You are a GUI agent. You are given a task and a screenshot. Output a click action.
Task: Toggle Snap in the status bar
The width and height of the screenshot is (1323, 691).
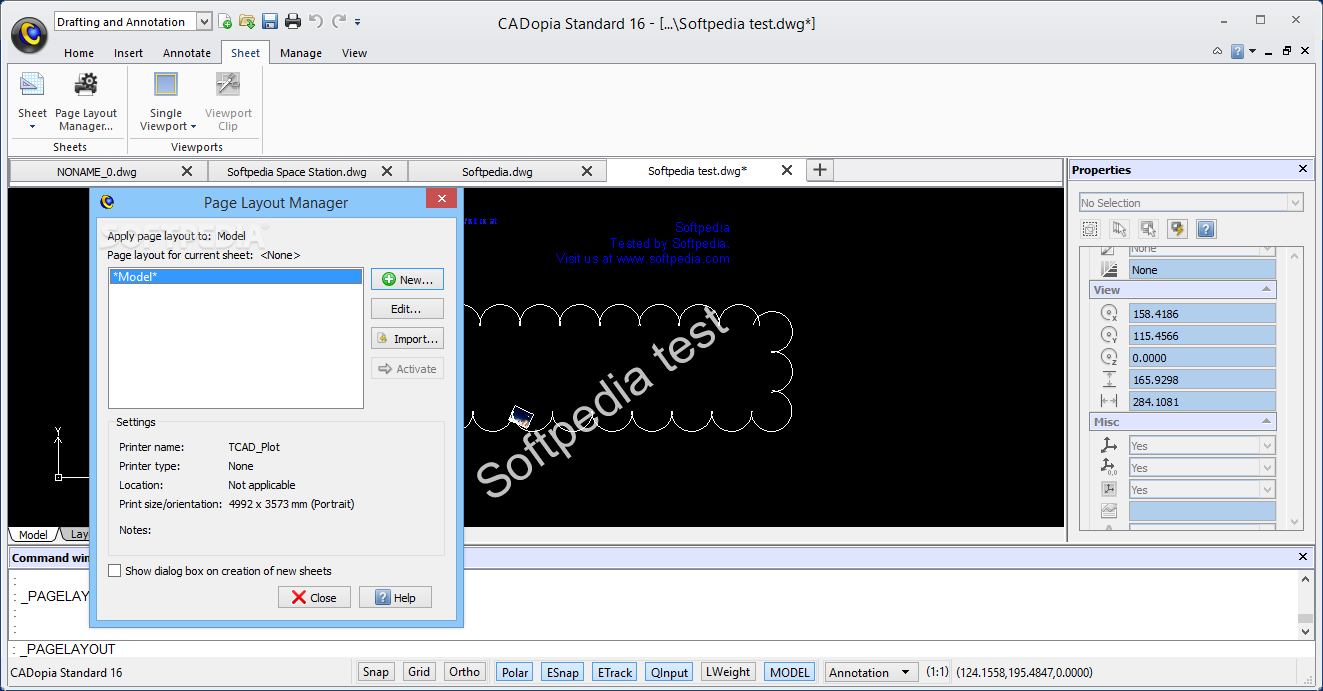click(x=376, y=672)
